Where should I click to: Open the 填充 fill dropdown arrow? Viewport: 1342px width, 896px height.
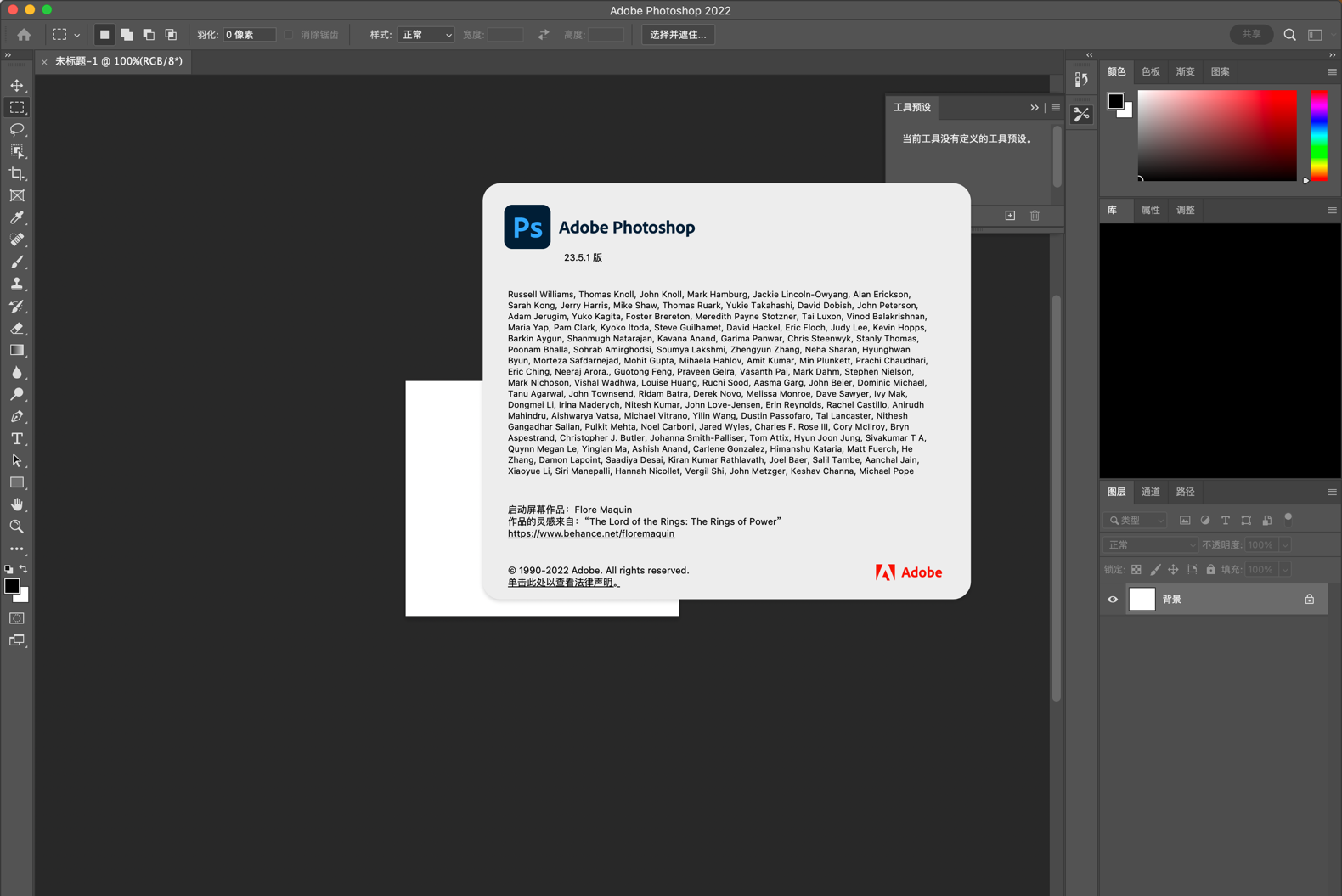1285,570
